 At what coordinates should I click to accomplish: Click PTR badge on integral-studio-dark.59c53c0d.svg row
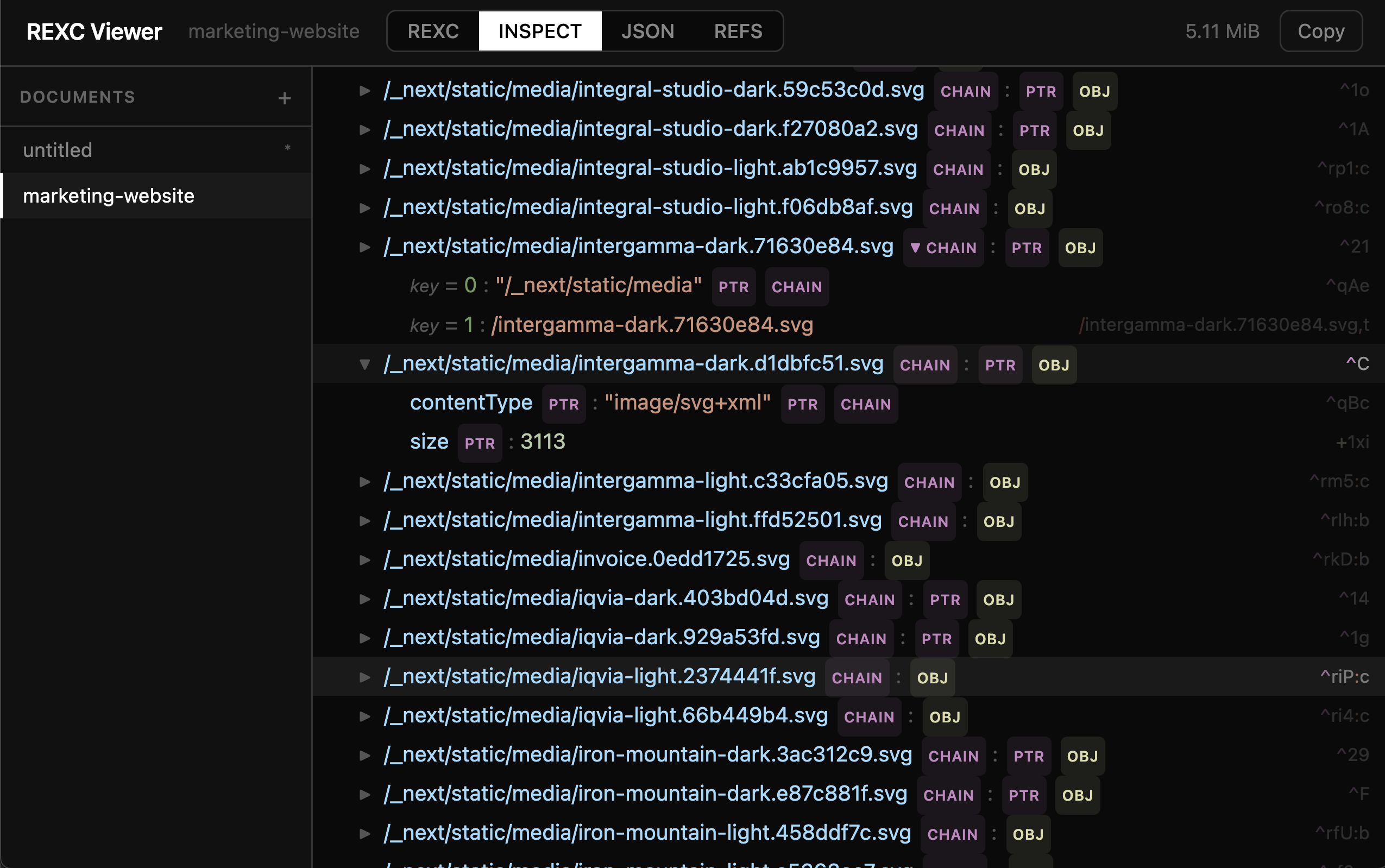tap(1040, 91)
